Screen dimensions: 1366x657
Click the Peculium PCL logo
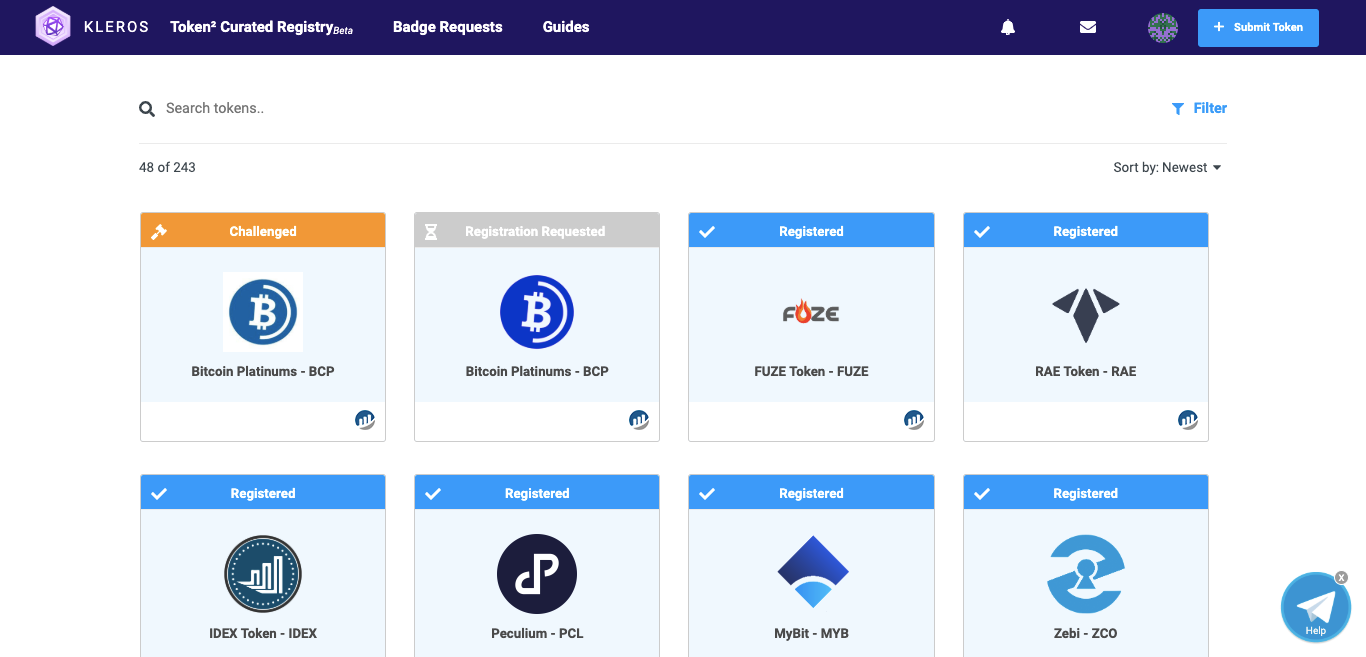(537, 573)
